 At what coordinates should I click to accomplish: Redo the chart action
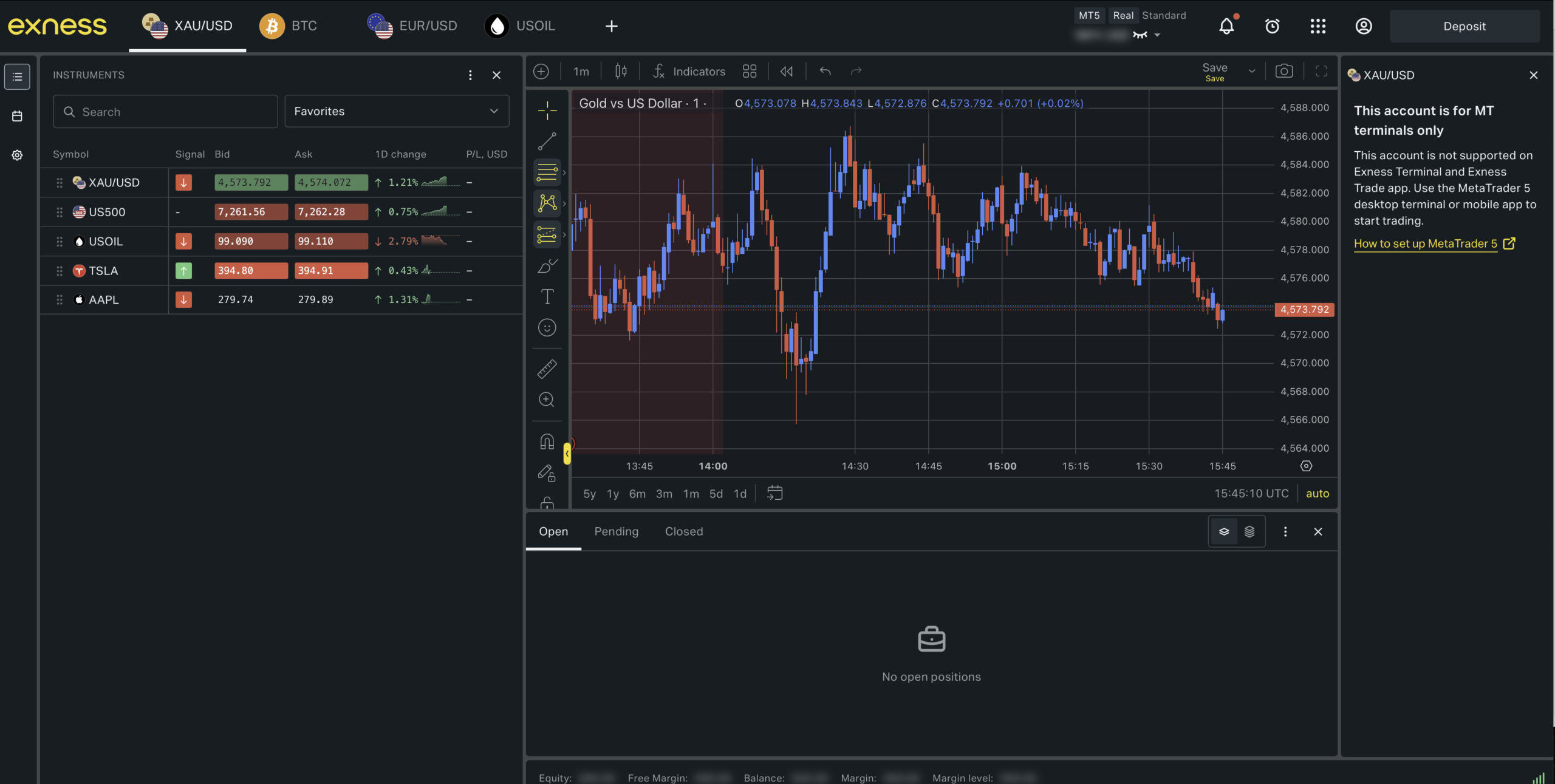point(856,72)
